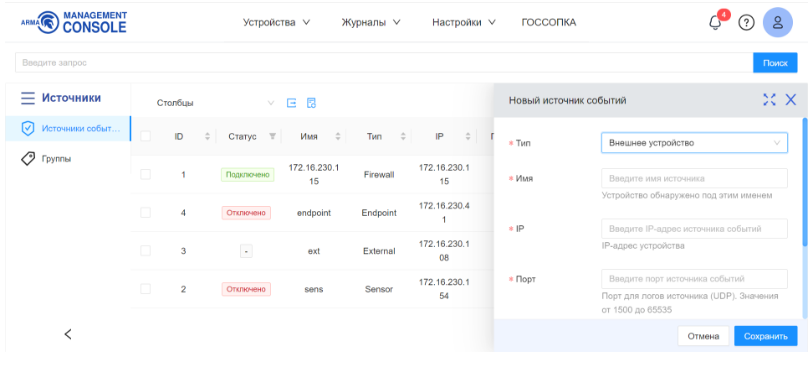Screen dimensions: 809x368
Task: Open the Тип dropdown Внешнее устройство
Action: tap(694, 143)
